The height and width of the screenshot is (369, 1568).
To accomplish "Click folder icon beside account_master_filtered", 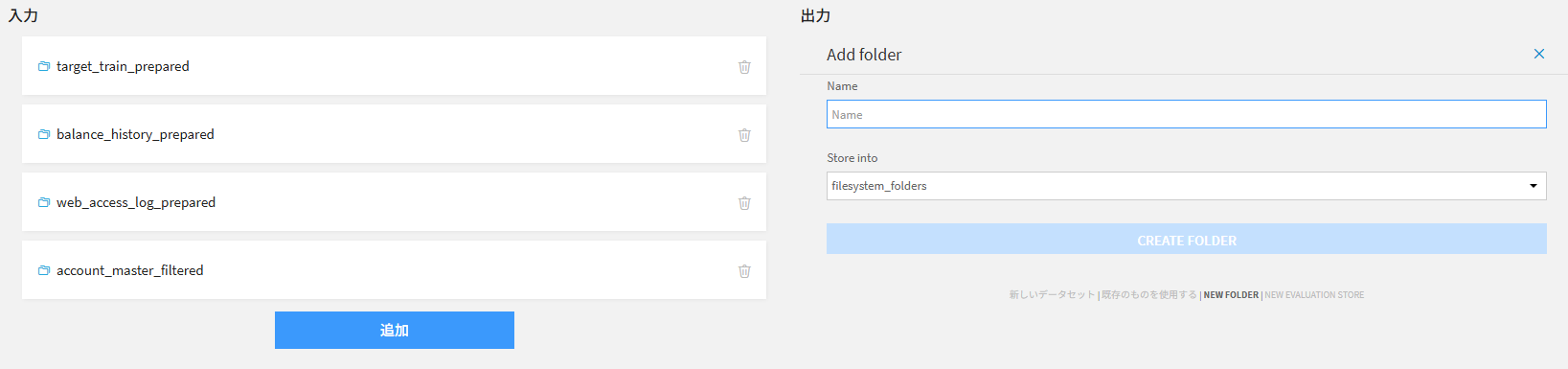I will tap(44, 270).
